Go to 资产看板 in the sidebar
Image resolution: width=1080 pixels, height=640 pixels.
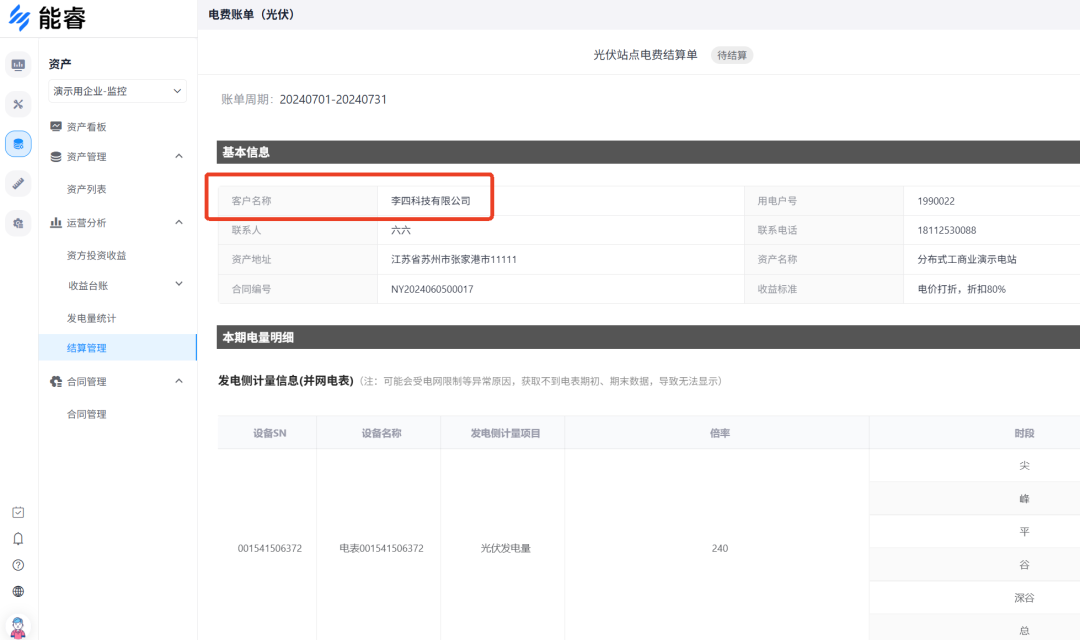[x=86, y=127]
